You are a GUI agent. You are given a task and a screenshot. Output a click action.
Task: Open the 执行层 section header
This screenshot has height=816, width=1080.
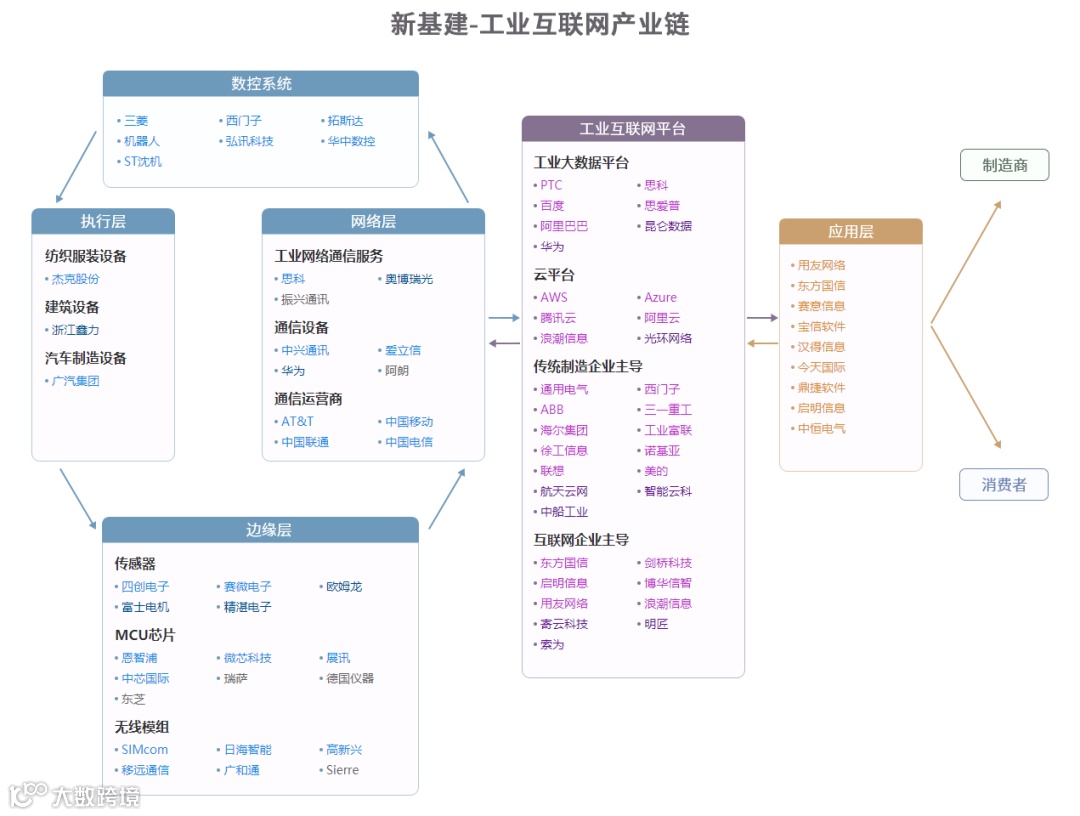click(103, 221)
